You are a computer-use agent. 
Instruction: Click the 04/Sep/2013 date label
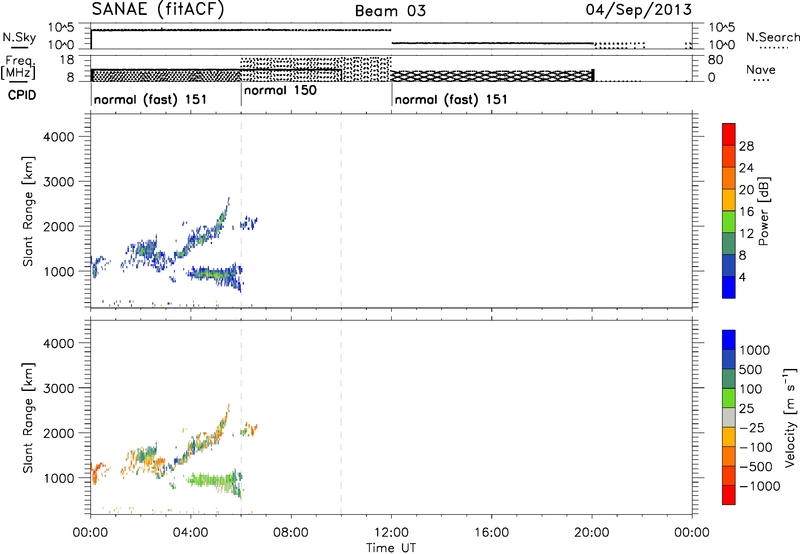pos(639,9)
